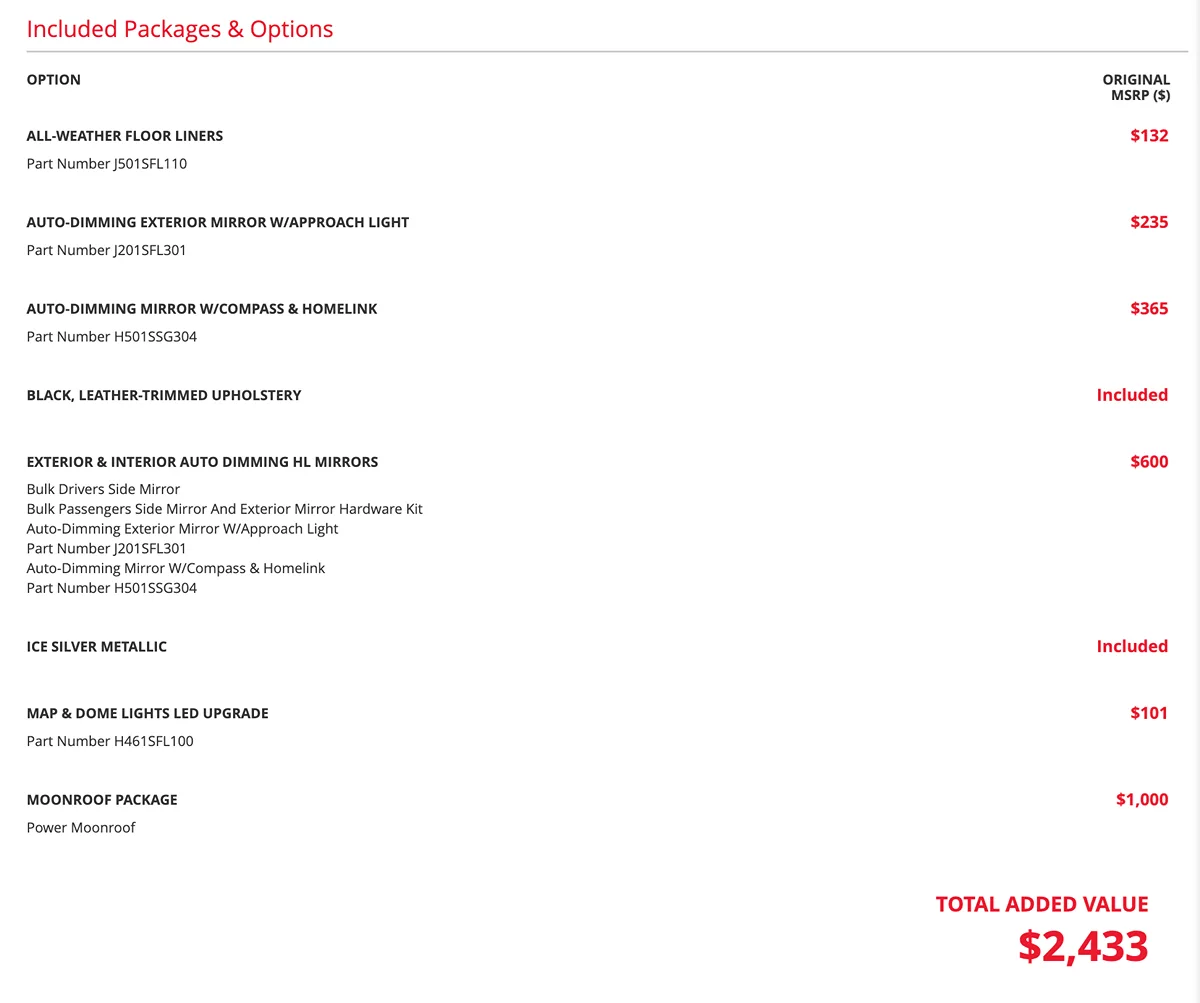Screen dimensions: 1200x1003
Task: Click the Bulk Drivers Side Mirror line
Action: tap(103, 490)
